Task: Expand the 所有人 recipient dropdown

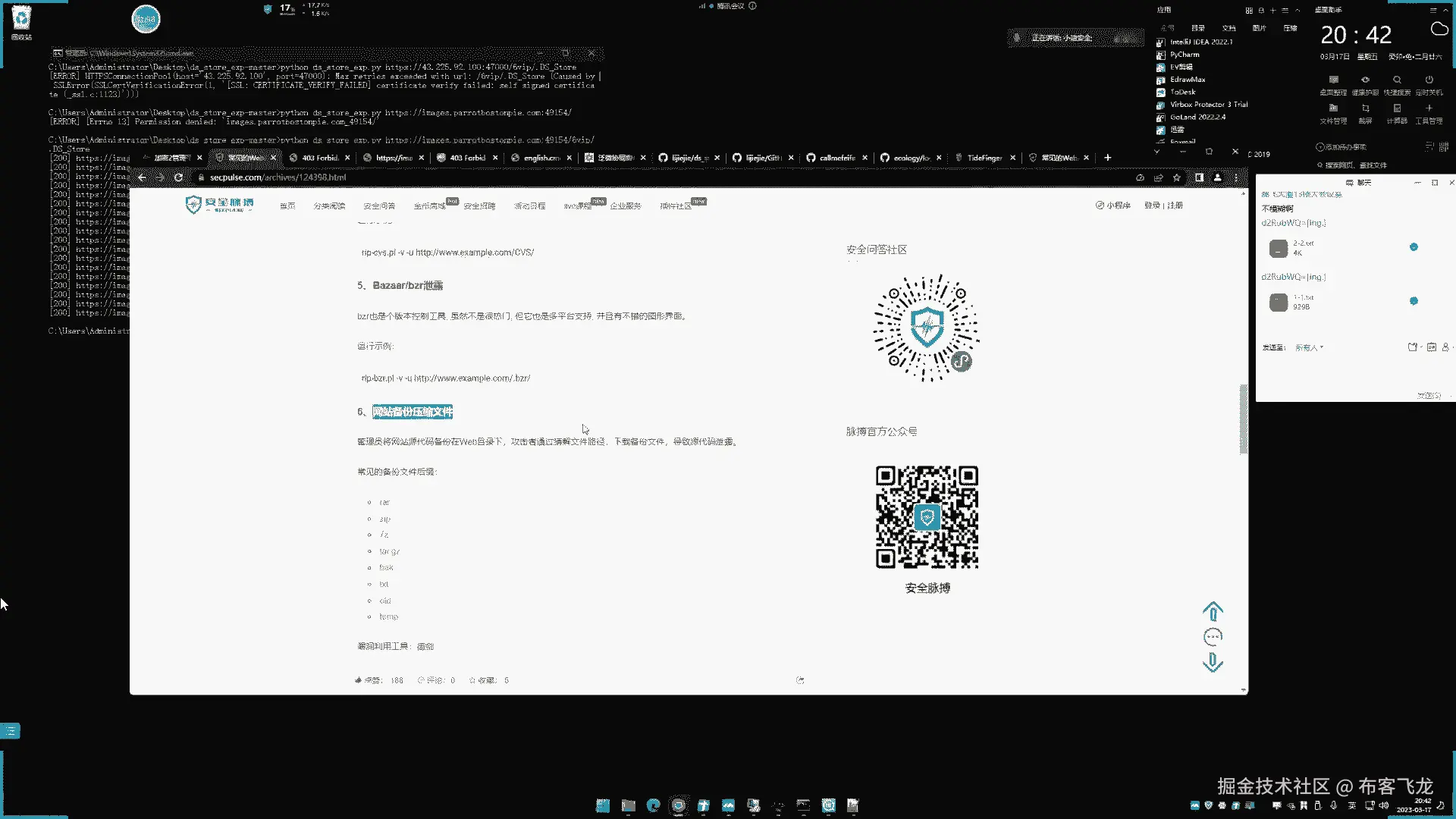Action: pyautogui.click(x=1309, y=347)
